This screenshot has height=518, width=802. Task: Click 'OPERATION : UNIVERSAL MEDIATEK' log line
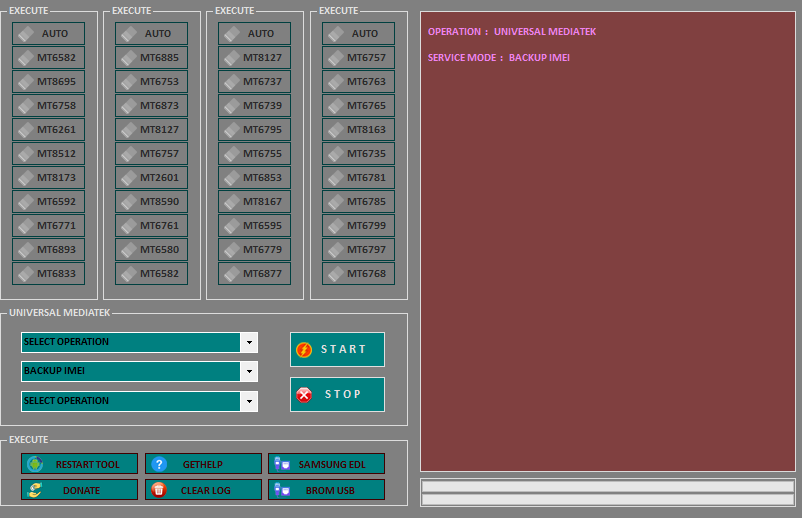point(511,32)
